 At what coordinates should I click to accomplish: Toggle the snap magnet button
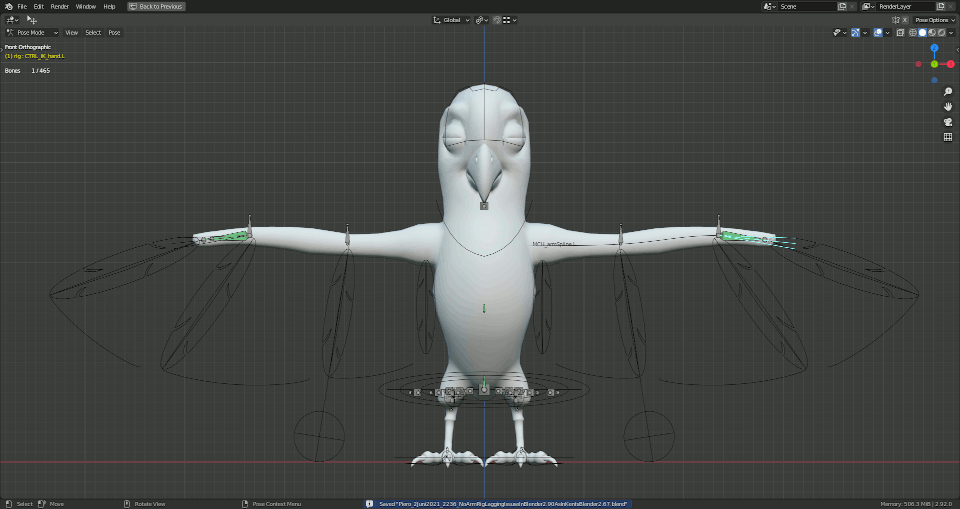(x=497, y=20)
